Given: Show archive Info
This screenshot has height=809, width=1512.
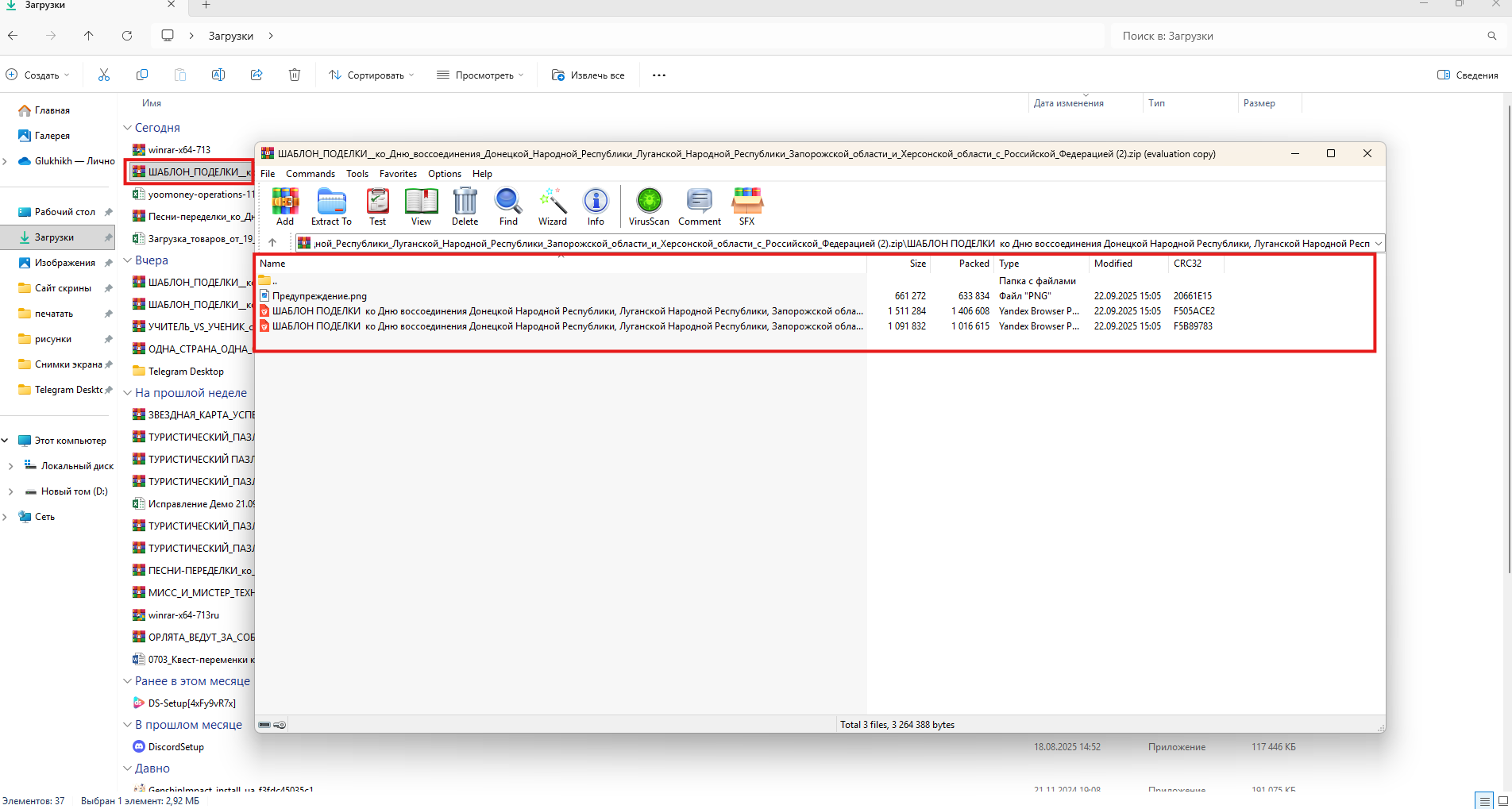Looking at the screenshot, I should pos(596,206).
